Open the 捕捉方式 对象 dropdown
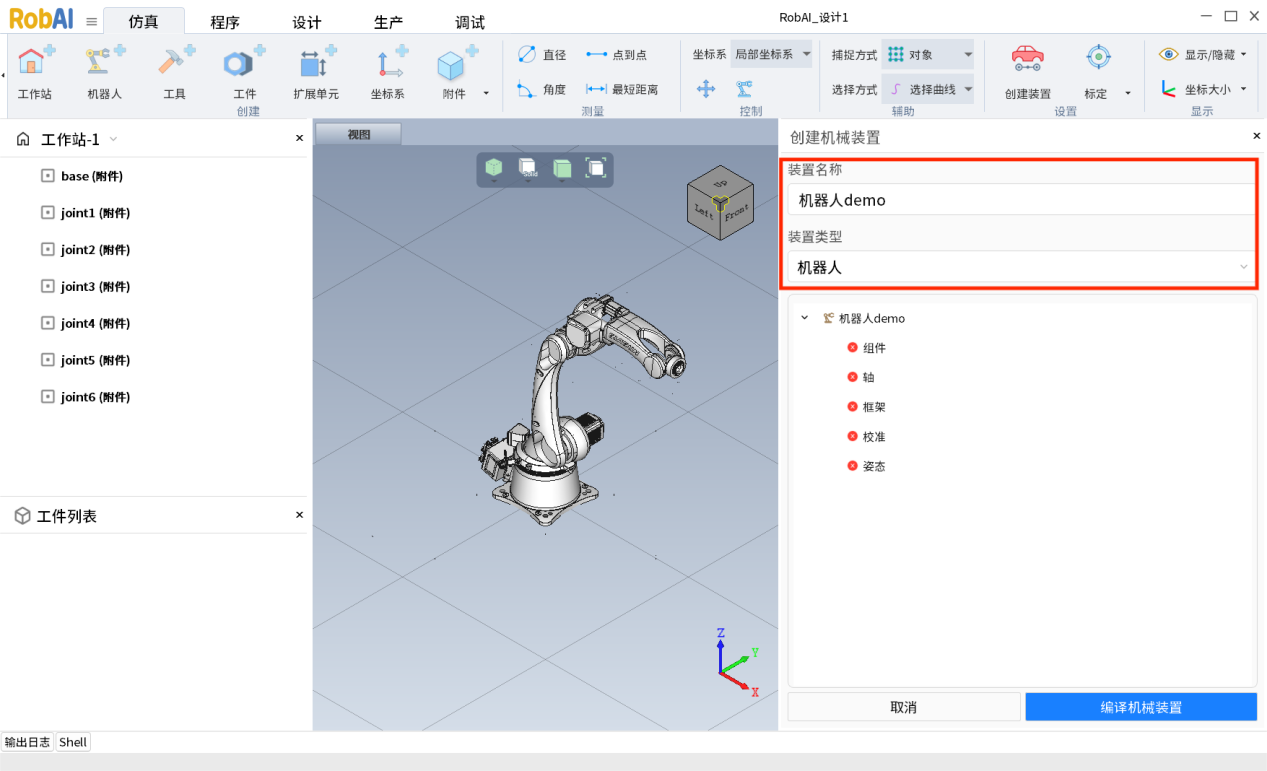The height and width of the screenshot is (771, 1267). click(x=928, y=55)
